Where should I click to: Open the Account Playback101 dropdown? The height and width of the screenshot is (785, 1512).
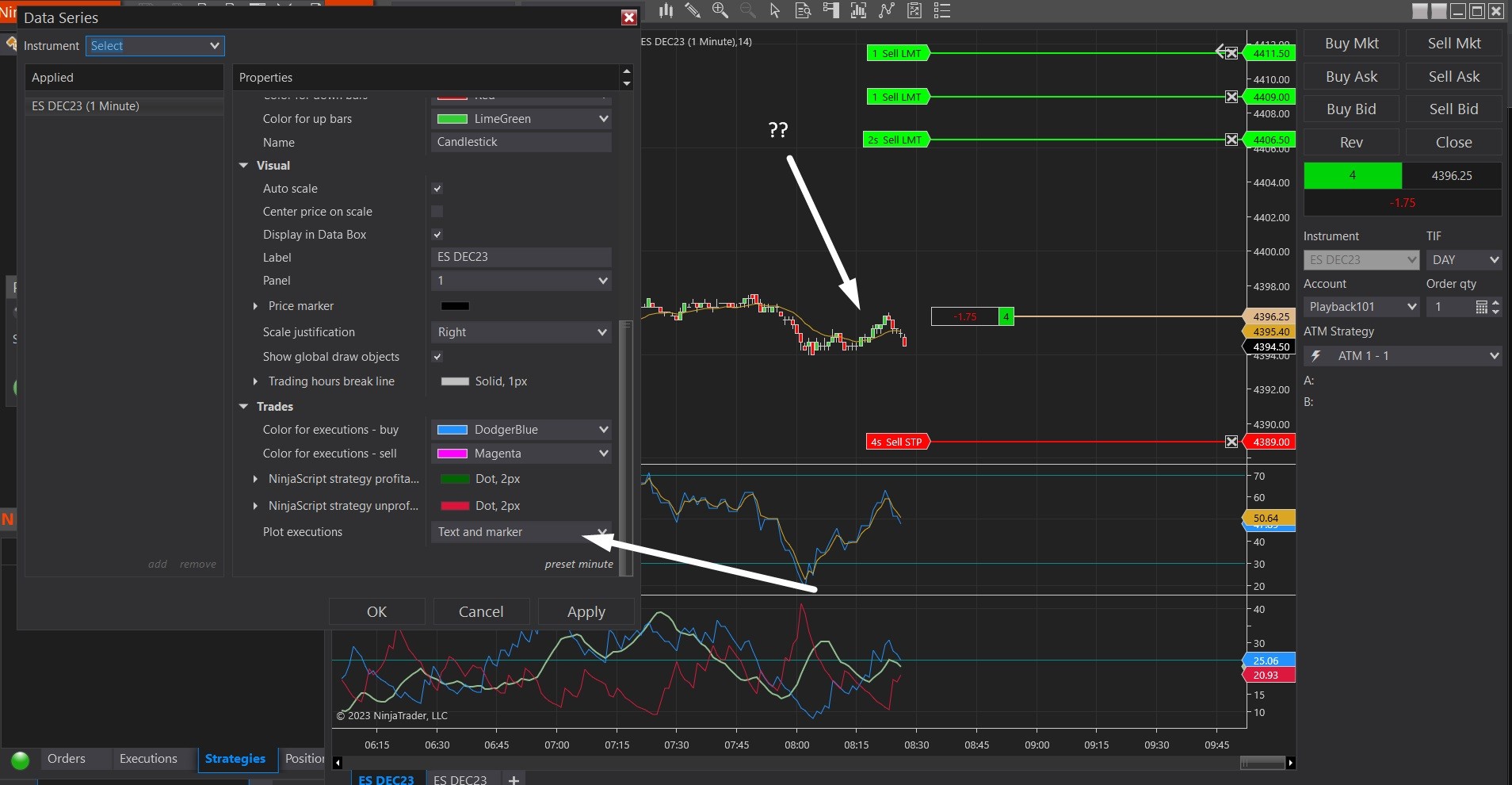1361,307
